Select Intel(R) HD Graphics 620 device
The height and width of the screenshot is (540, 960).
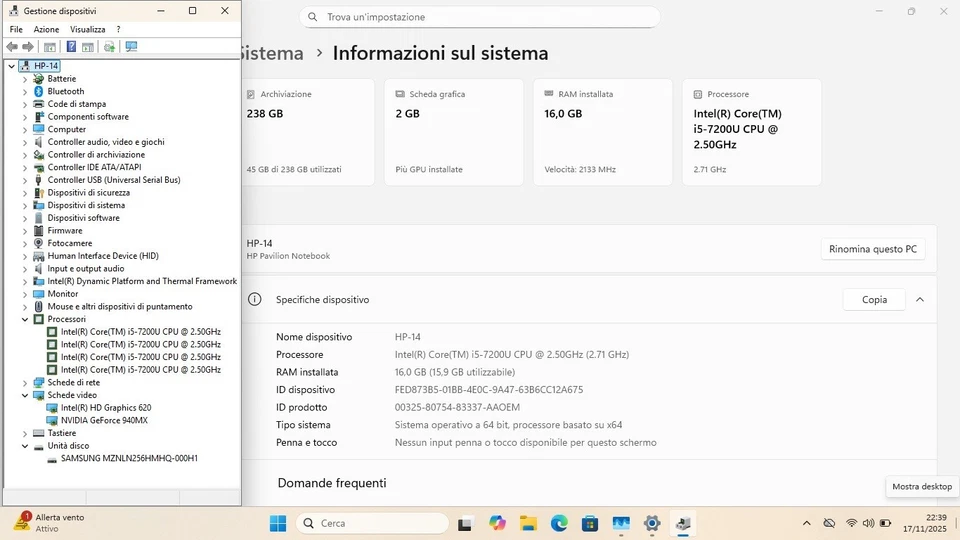[106, 408]
